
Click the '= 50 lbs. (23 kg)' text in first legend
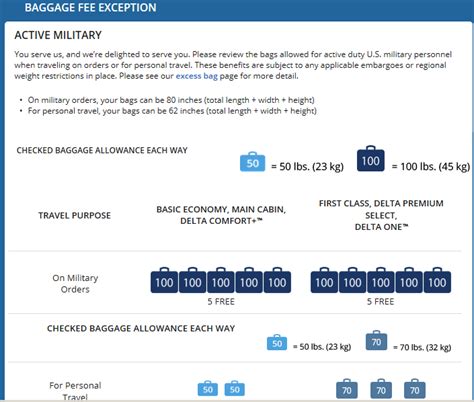click(x=307, y=166)
